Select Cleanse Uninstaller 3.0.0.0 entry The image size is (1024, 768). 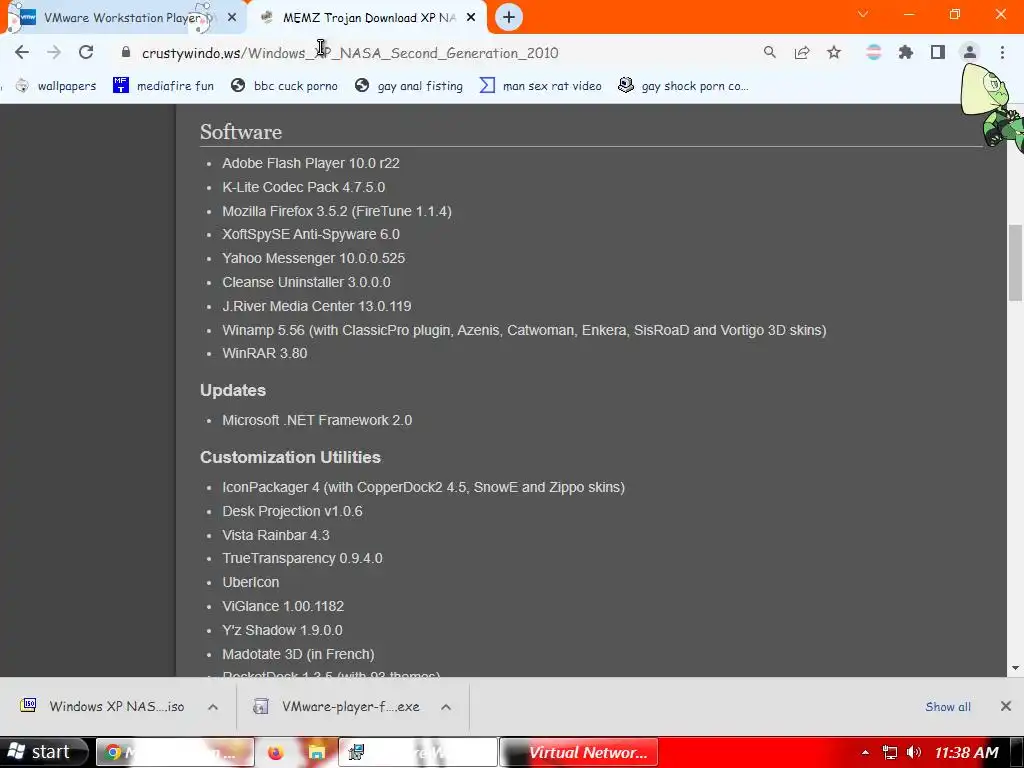(306, 282)
